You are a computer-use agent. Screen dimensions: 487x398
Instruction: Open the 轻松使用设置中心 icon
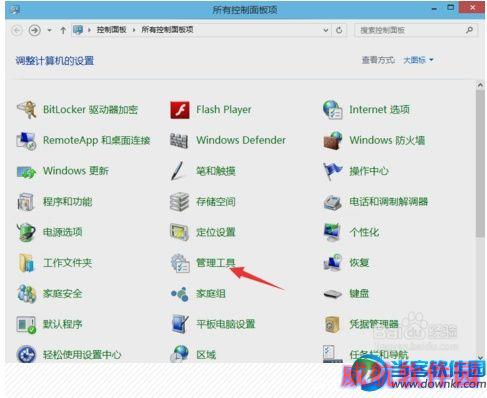click(x=26, y=354)
